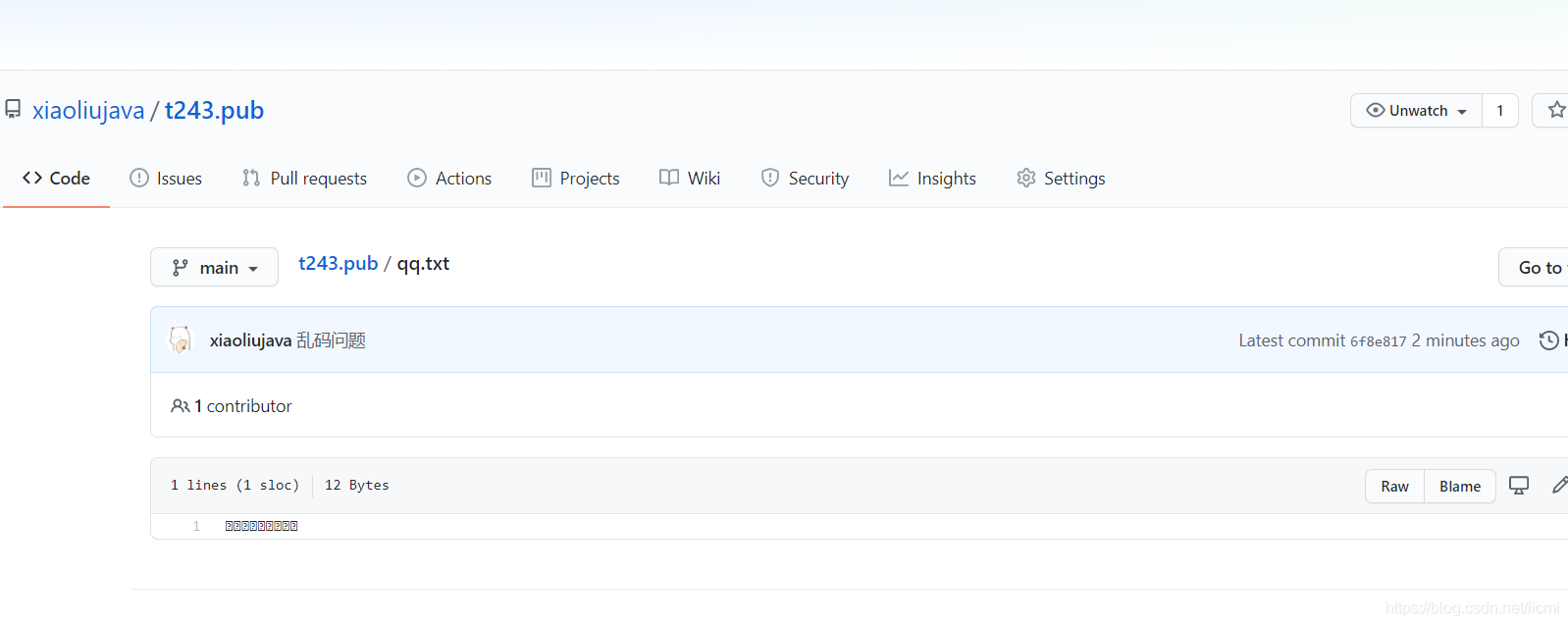Switch to the Code tab
This screenshot has height=626, width=1568.
[x=56, y=179]
